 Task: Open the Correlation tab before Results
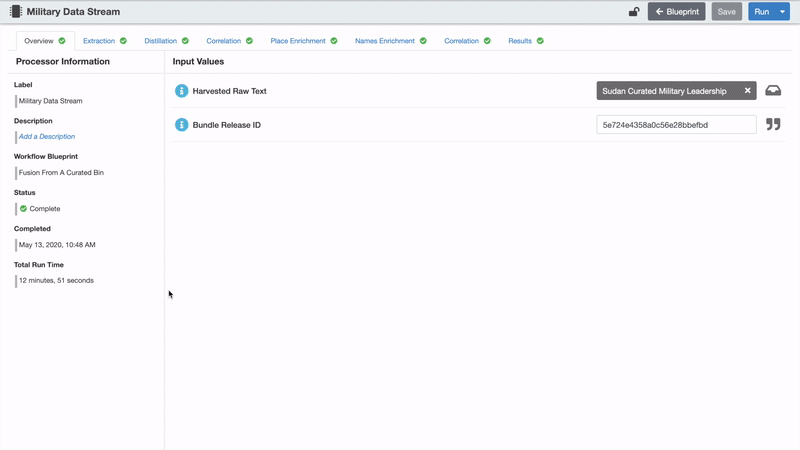coord(467,41)
